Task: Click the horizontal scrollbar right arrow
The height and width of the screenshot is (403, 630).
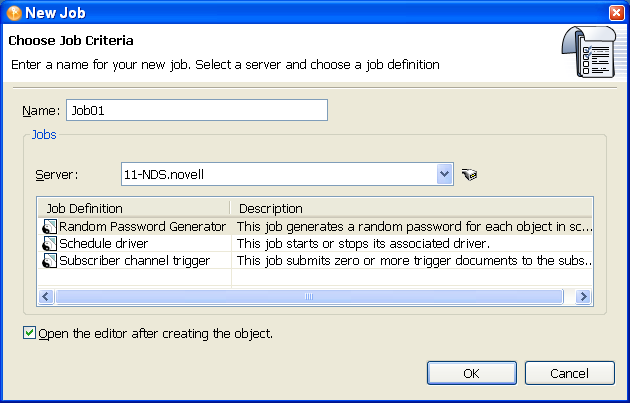Action: tap(584, 297)
